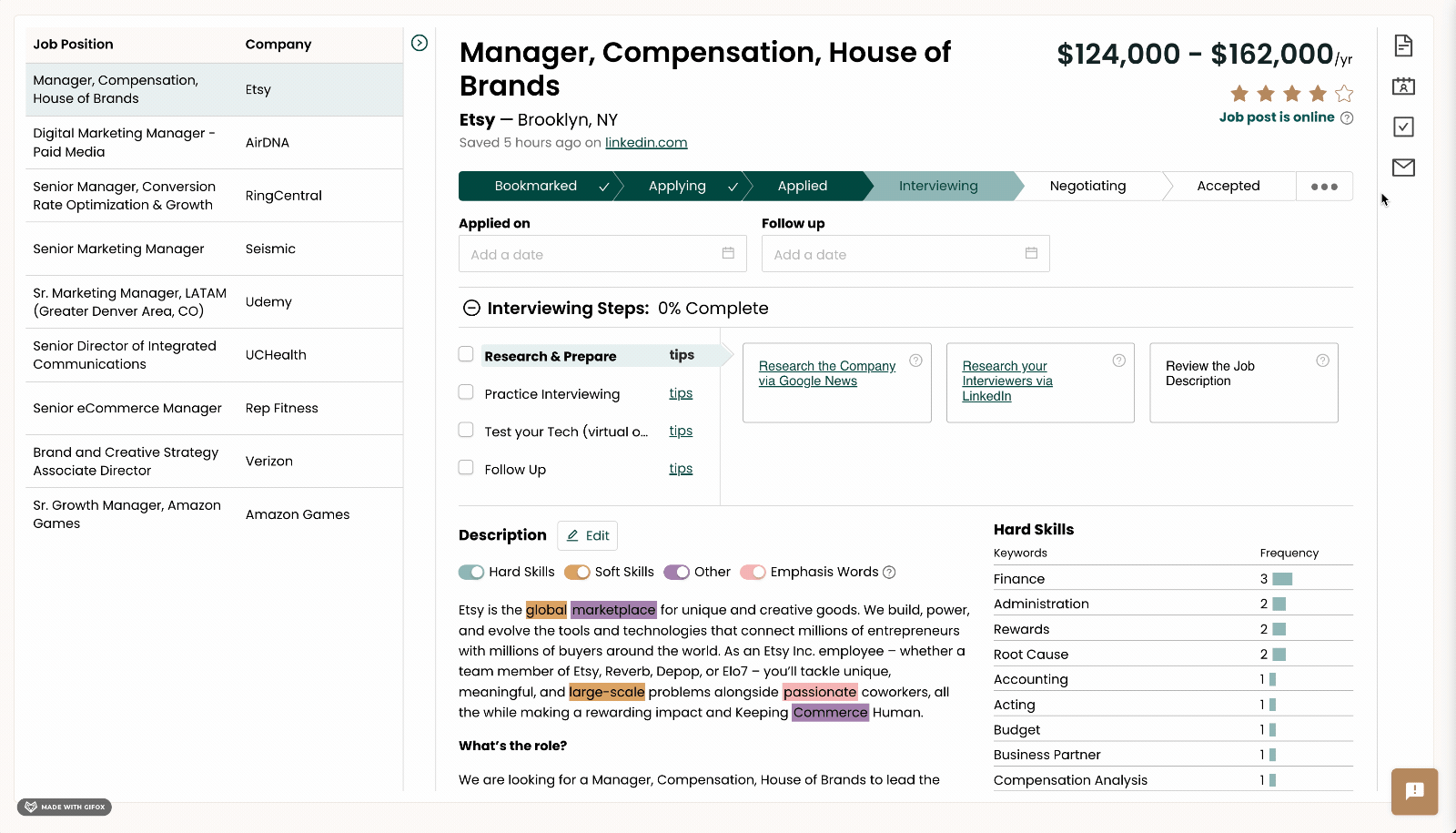Click the fourth rating star
The width and height of the screenshot is (1456, 833).
[1318, 94]
